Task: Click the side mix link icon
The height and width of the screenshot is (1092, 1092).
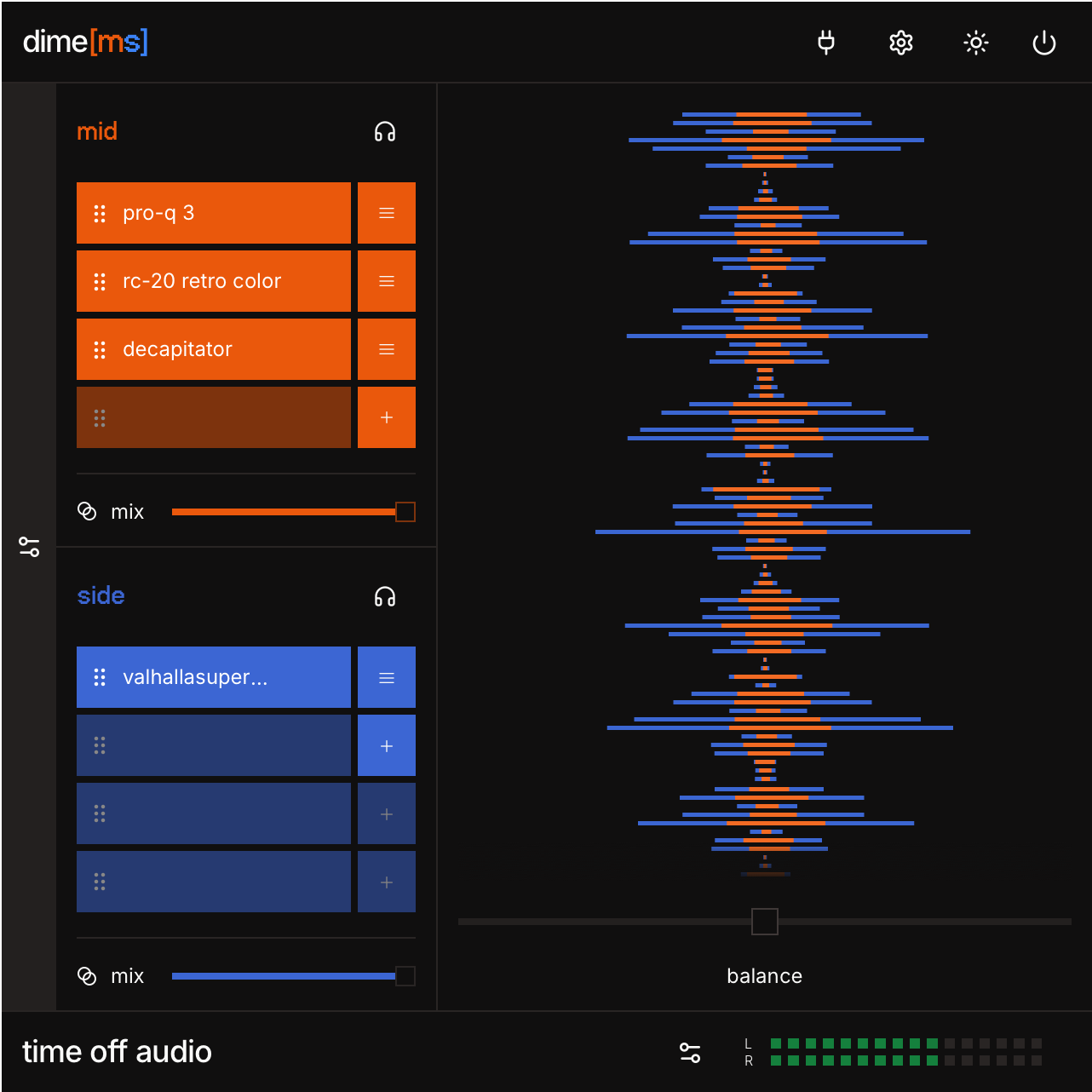Action: (x=87, y=976)
